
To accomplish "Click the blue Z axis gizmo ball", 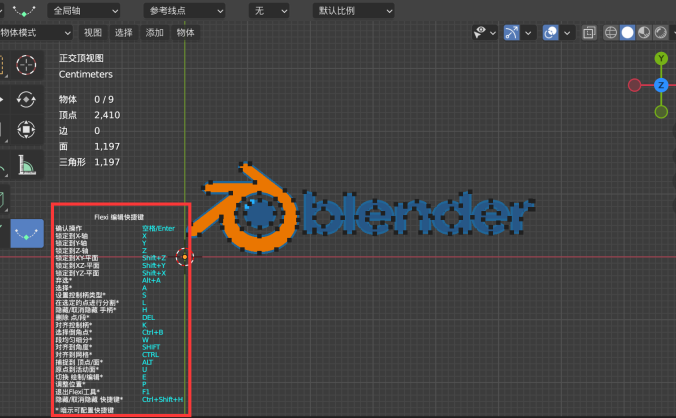I will (661, 85).
